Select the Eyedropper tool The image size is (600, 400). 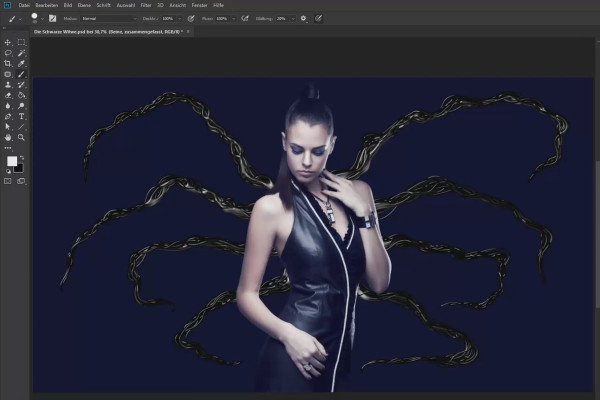pyautogui.click(x=21, y=64)
